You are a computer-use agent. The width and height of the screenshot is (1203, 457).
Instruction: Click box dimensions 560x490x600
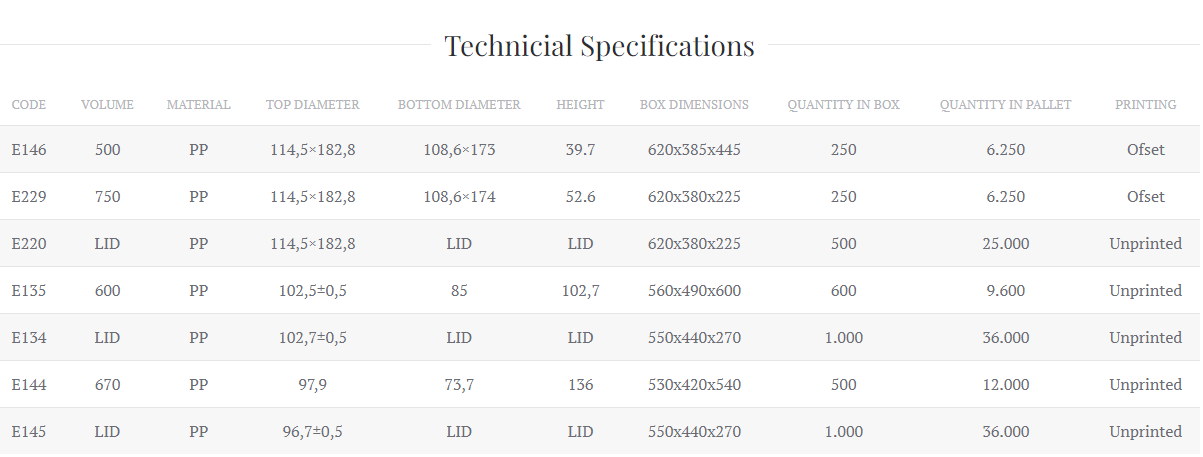pyautogui.click(x=694, y=291)
